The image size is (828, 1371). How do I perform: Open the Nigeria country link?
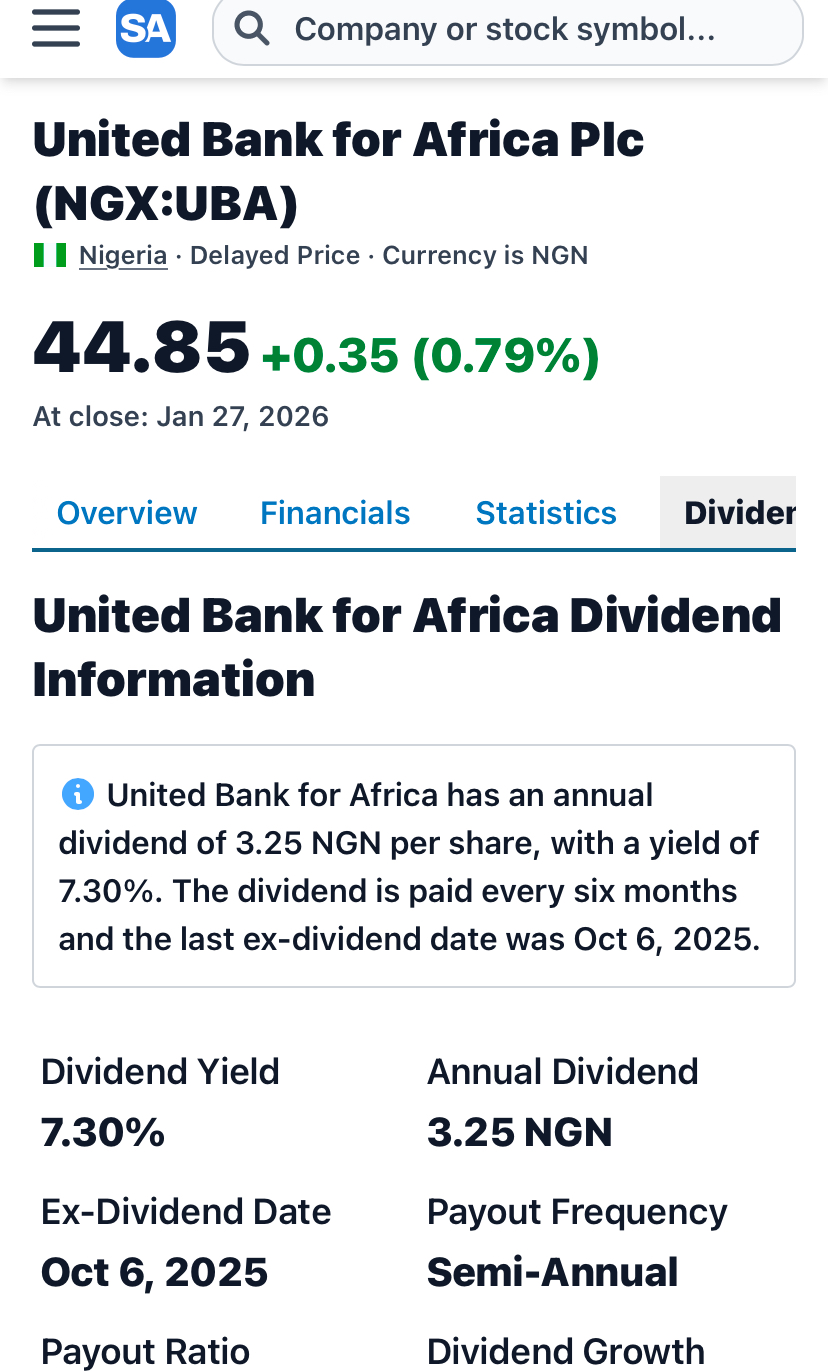tap(123, 255)
